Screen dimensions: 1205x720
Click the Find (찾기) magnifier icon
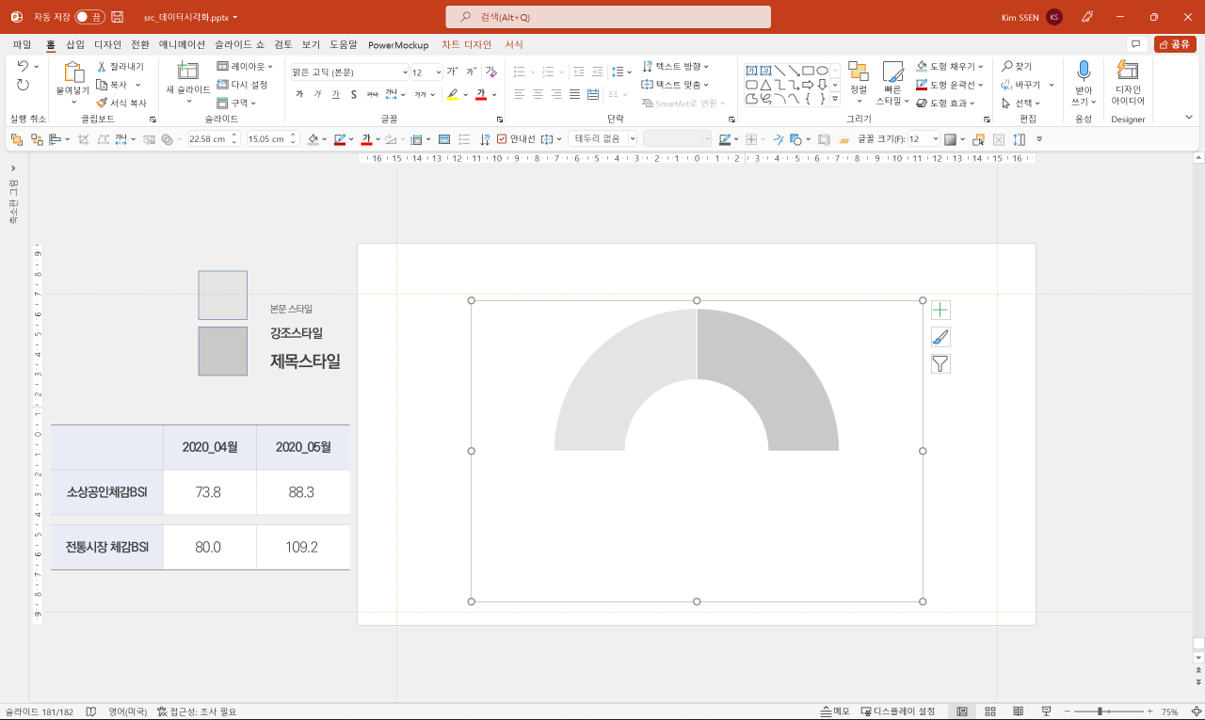(x=1007, y=66)
